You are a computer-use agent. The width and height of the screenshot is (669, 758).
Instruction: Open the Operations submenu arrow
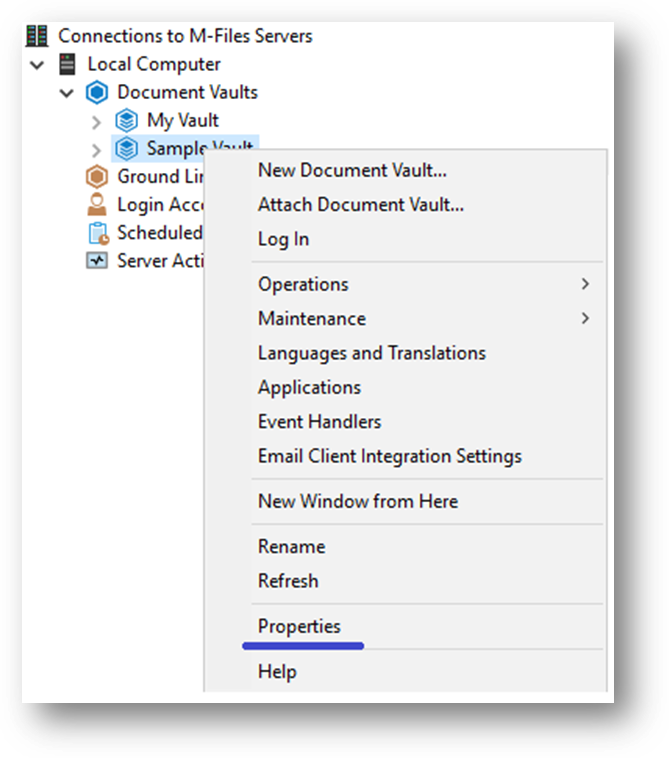coord(585,284)
